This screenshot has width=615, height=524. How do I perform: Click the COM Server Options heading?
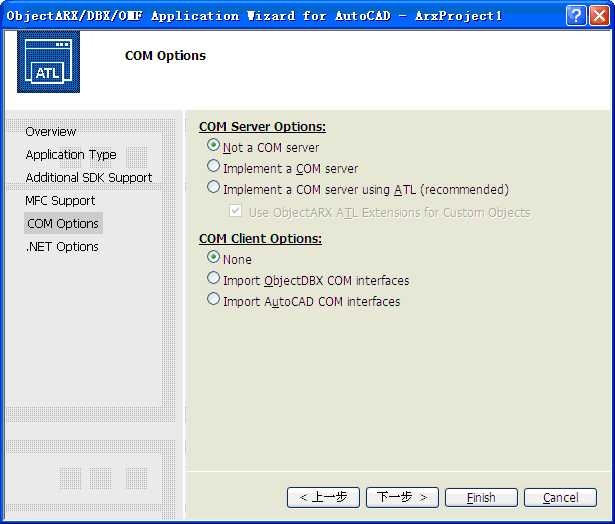(262, 127)
